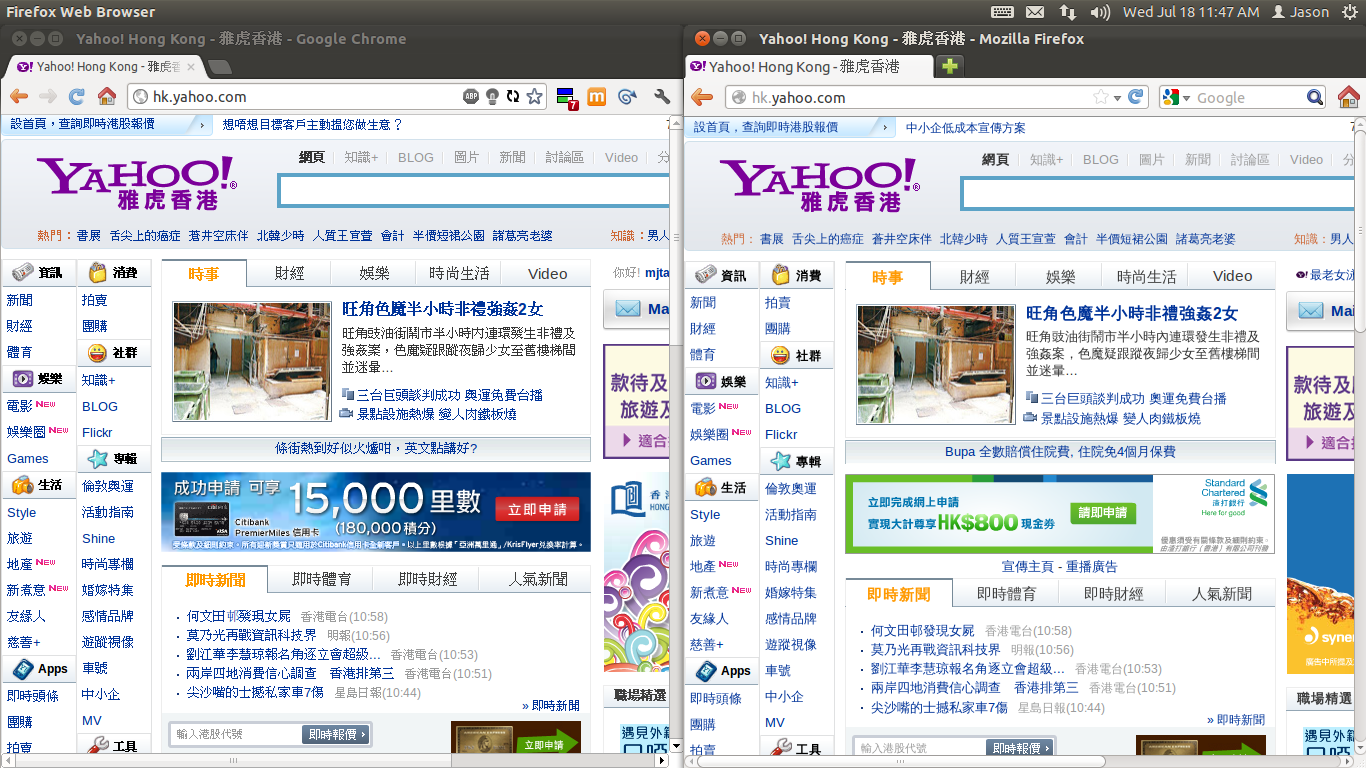Click the orange 'm' extension icon in Chrome

point(596,97)
